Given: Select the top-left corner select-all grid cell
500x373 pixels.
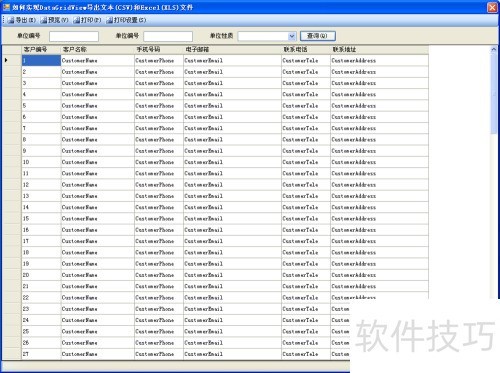Looking at the screenshot, I should tap(12, 50).
